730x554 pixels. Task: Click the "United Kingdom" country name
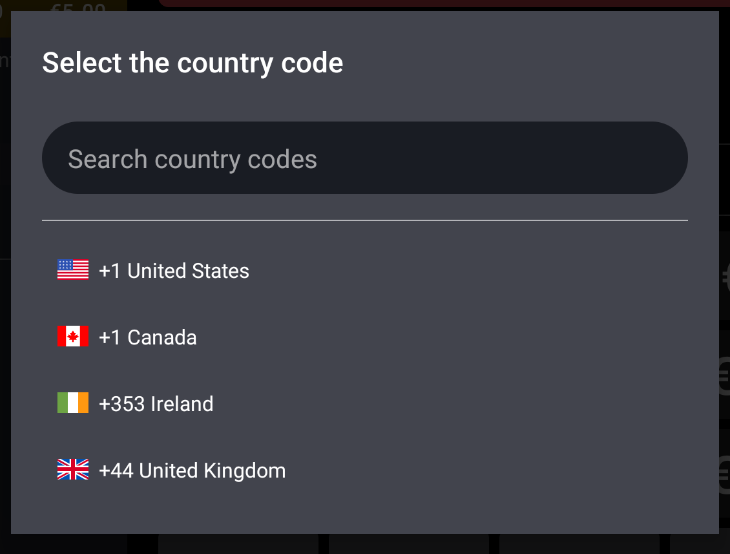tap(212, 471)
